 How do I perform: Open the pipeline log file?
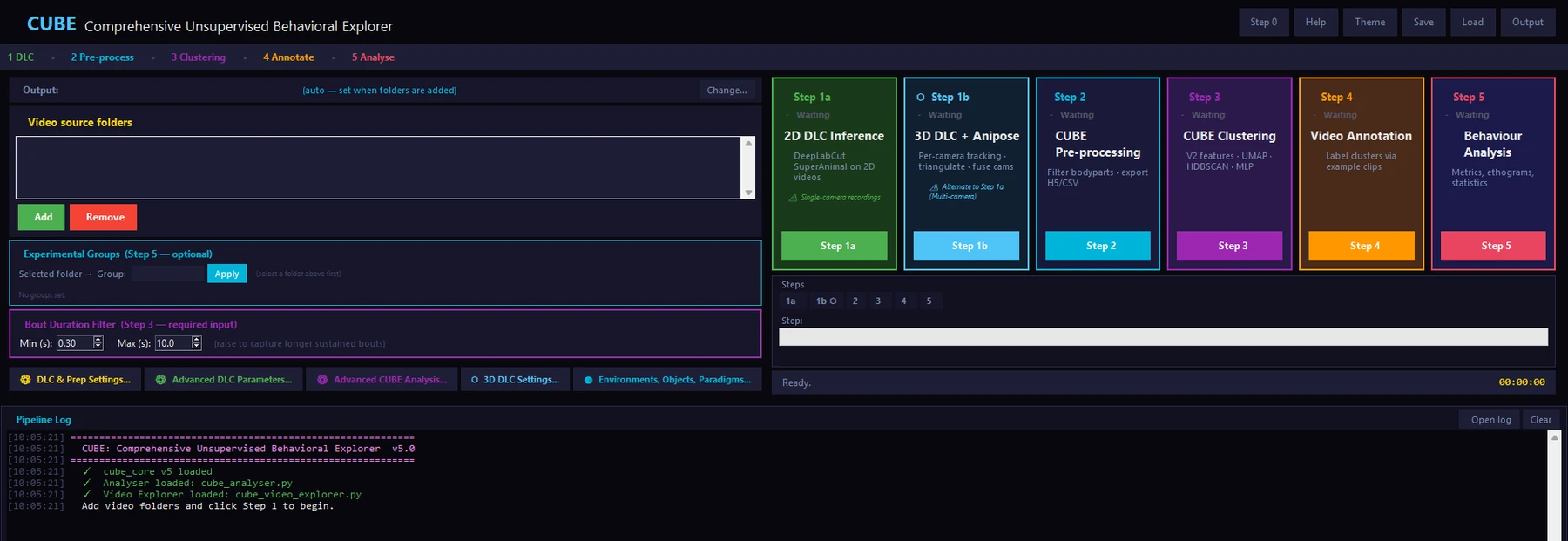tap(1490, 420)
